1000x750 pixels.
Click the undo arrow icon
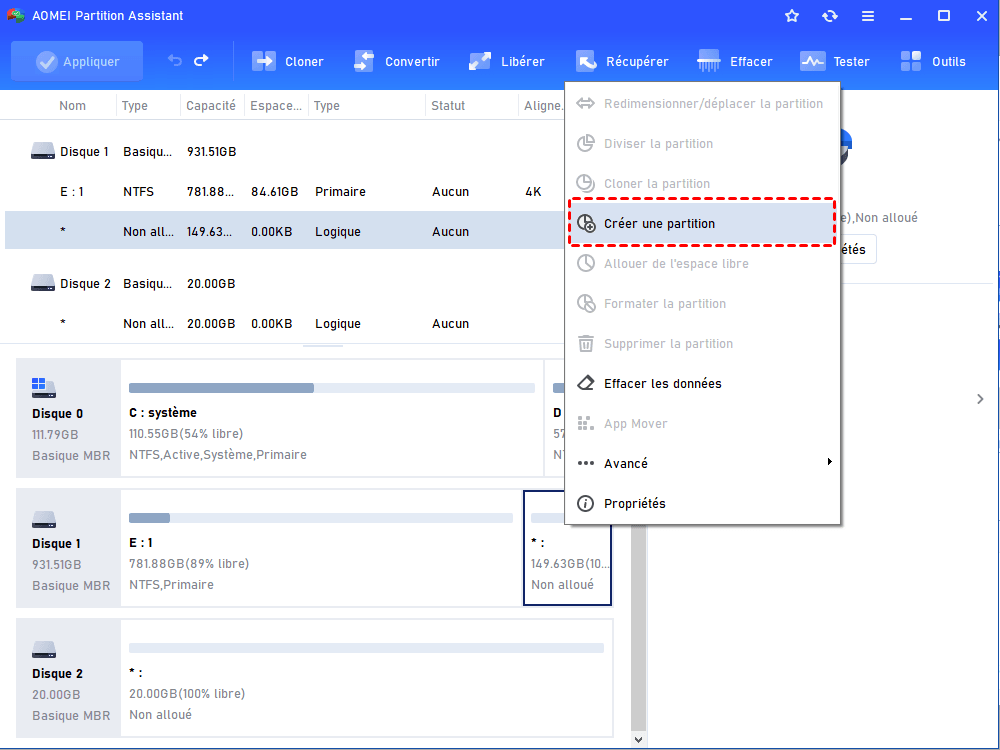[x=175, y=61]
